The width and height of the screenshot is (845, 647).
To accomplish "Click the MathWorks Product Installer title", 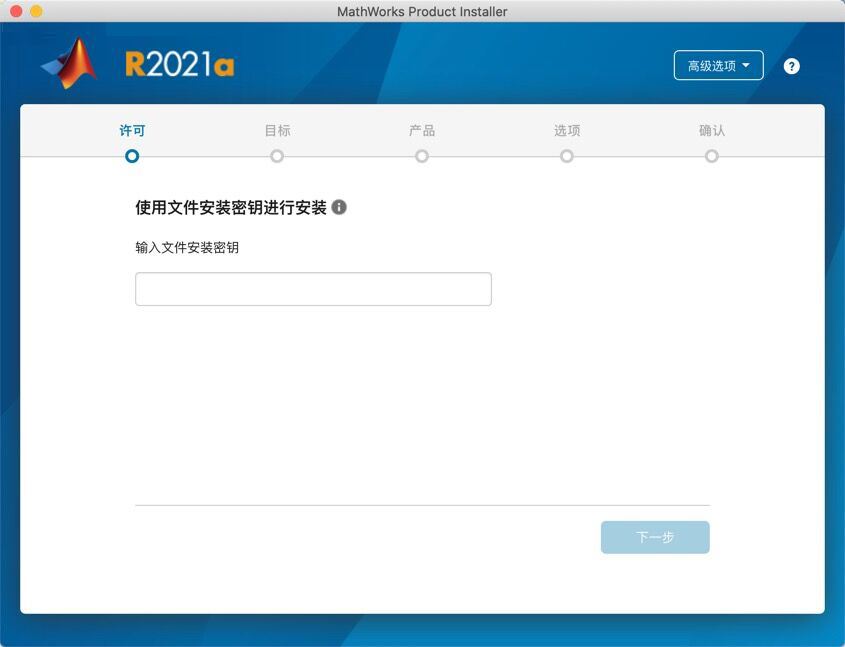I will point(422,11).
